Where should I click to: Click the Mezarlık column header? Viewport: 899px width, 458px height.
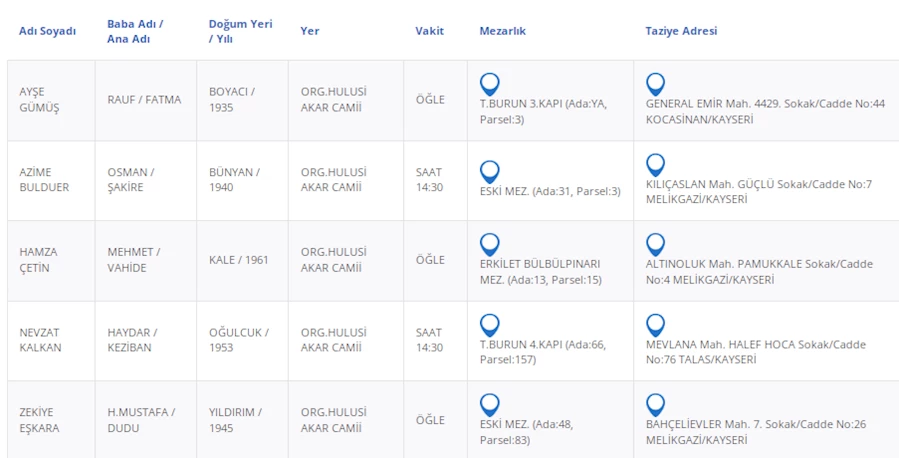(502, 31)
